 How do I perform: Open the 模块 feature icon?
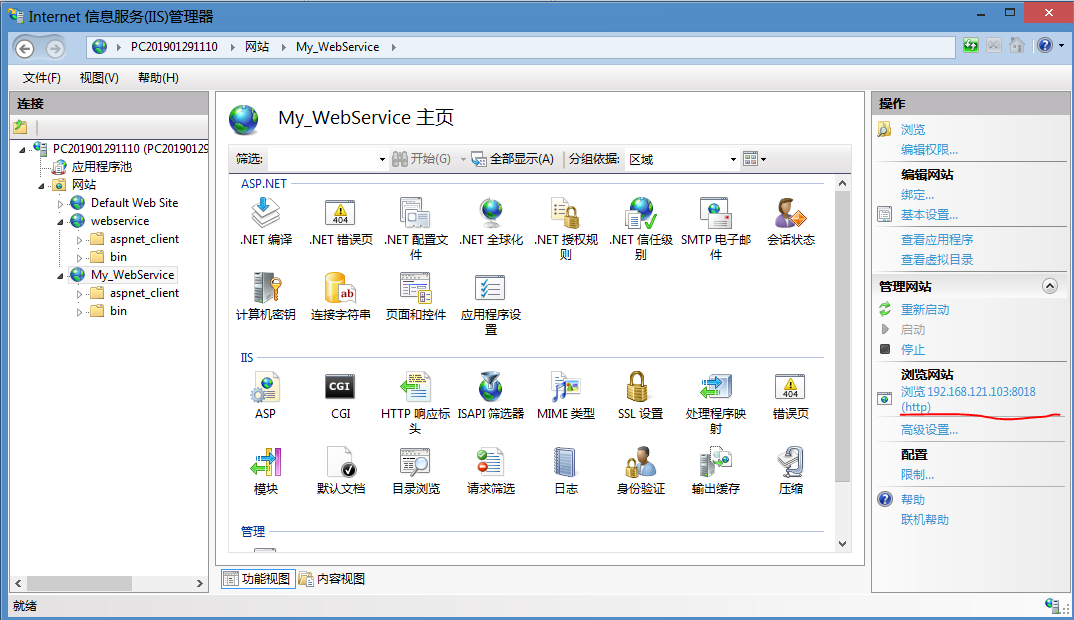(266, 471)
